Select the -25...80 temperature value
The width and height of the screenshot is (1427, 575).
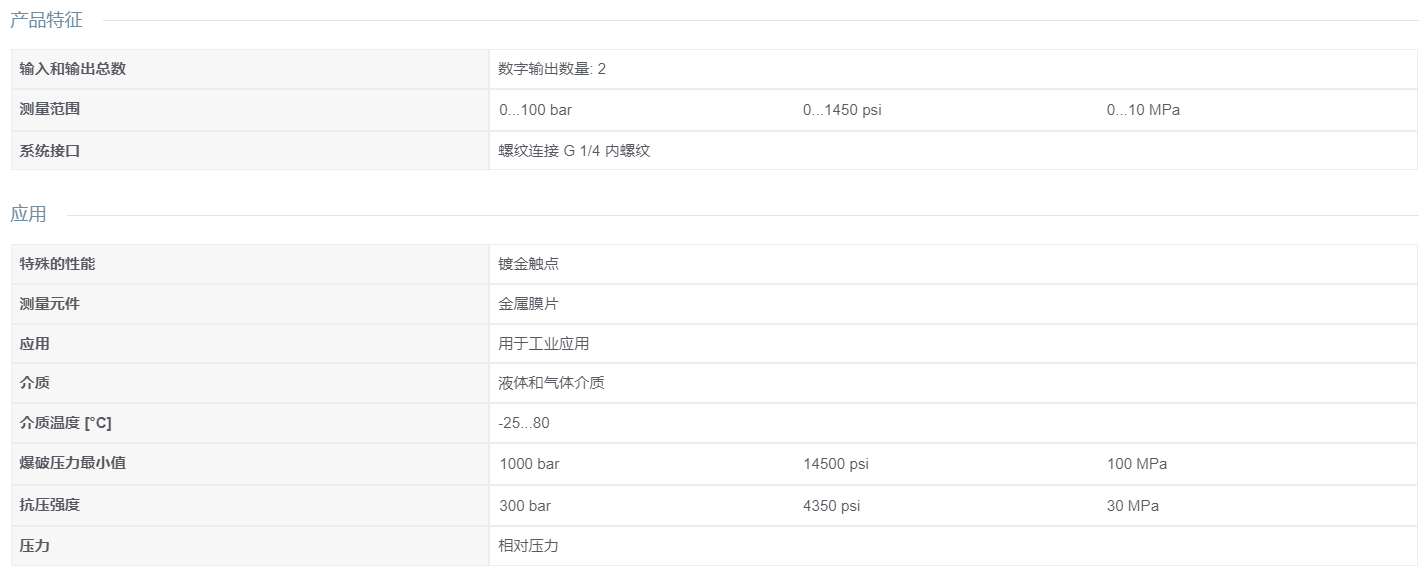524,423
